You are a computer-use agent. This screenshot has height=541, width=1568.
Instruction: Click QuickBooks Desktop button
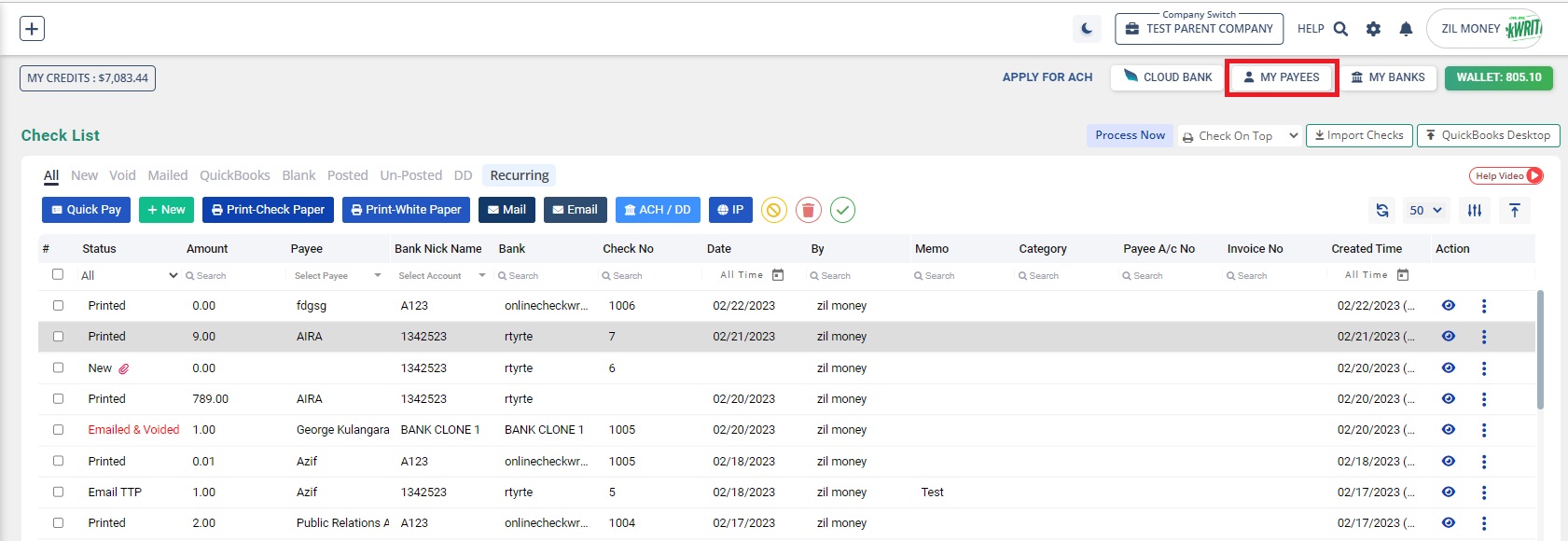pyautogui.click(x=1488, y=135)
